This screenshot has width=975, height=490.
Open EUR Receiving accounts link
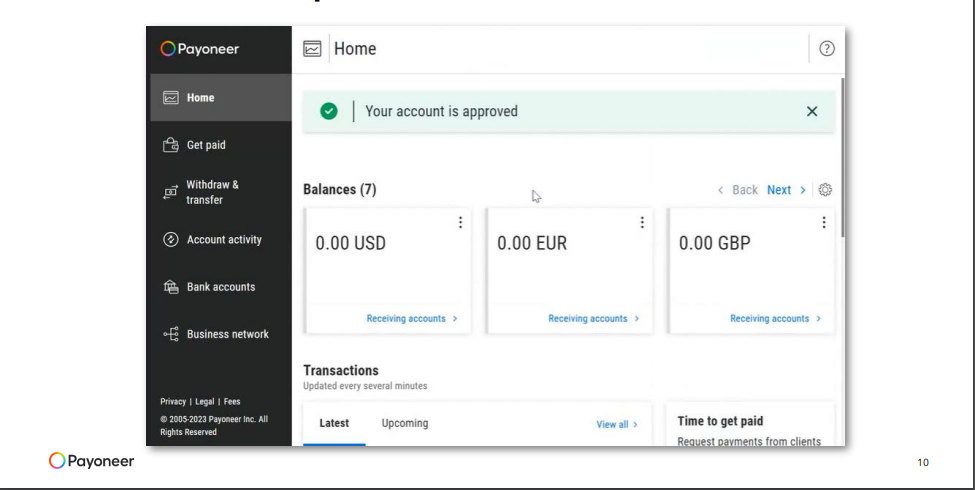click(x=593, y=318)
